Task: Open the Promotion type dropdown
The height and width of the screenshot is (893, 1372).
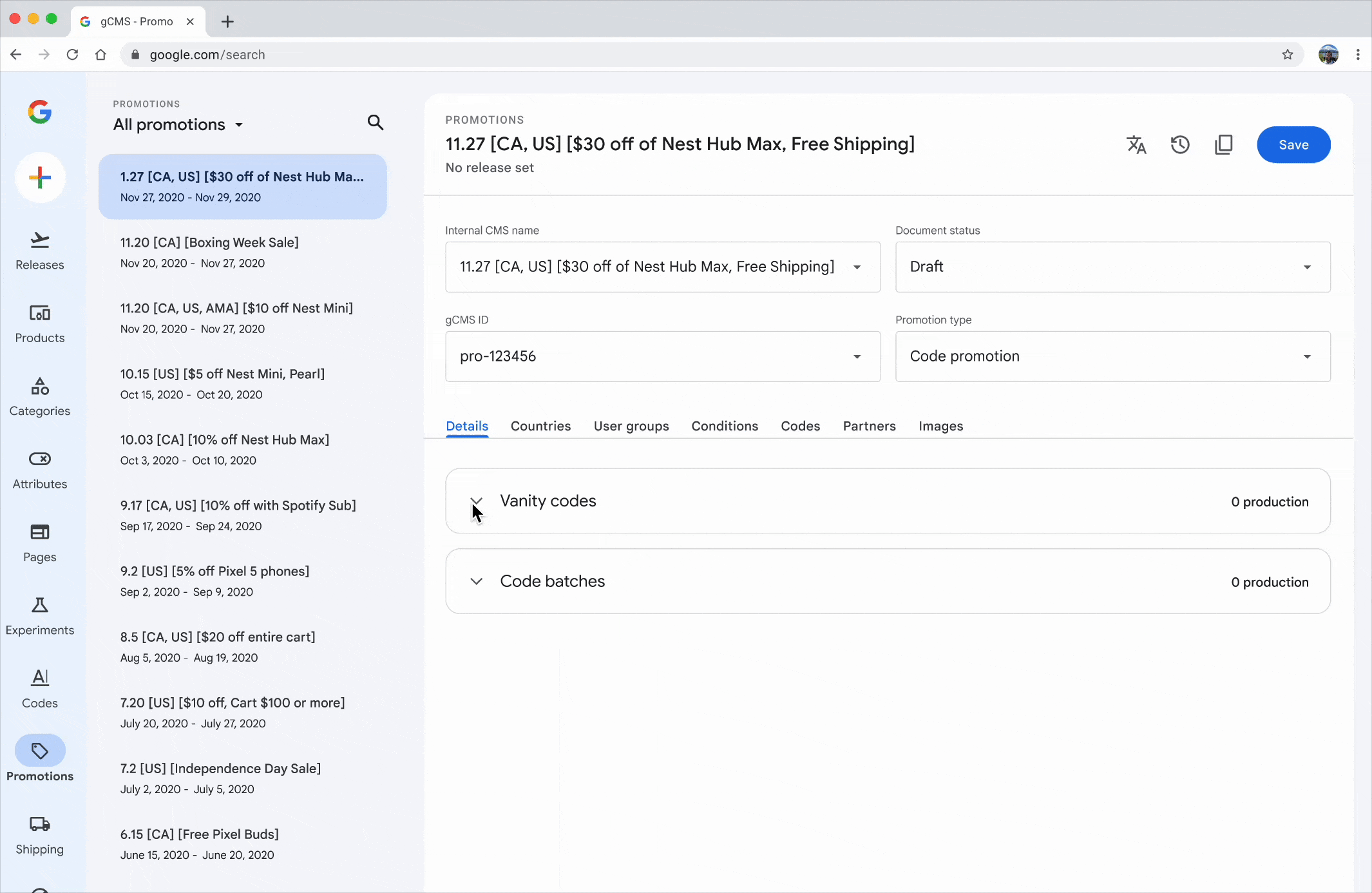Action: 1112,356
